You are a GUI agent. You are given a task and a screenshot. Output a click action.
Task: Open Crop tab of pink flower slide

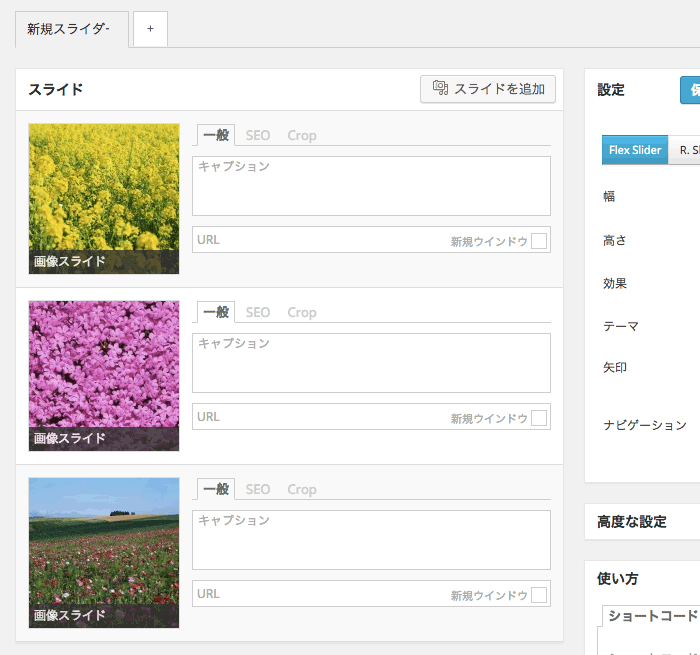(302, 312)
